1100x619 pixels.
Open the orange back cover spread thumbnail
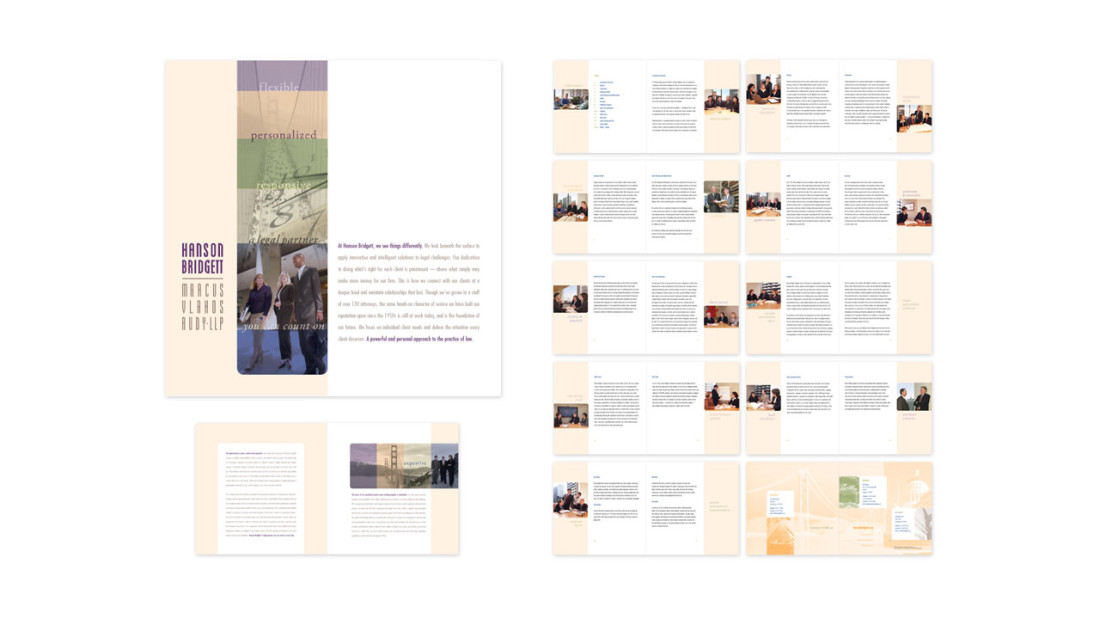click(839, 507)
